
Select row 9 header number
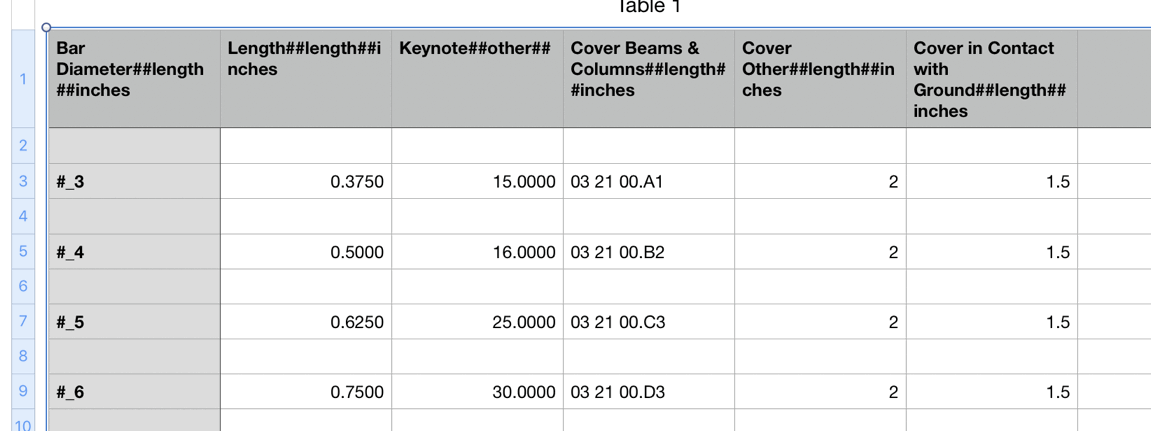pyautogui.click(x=23, y=391)
